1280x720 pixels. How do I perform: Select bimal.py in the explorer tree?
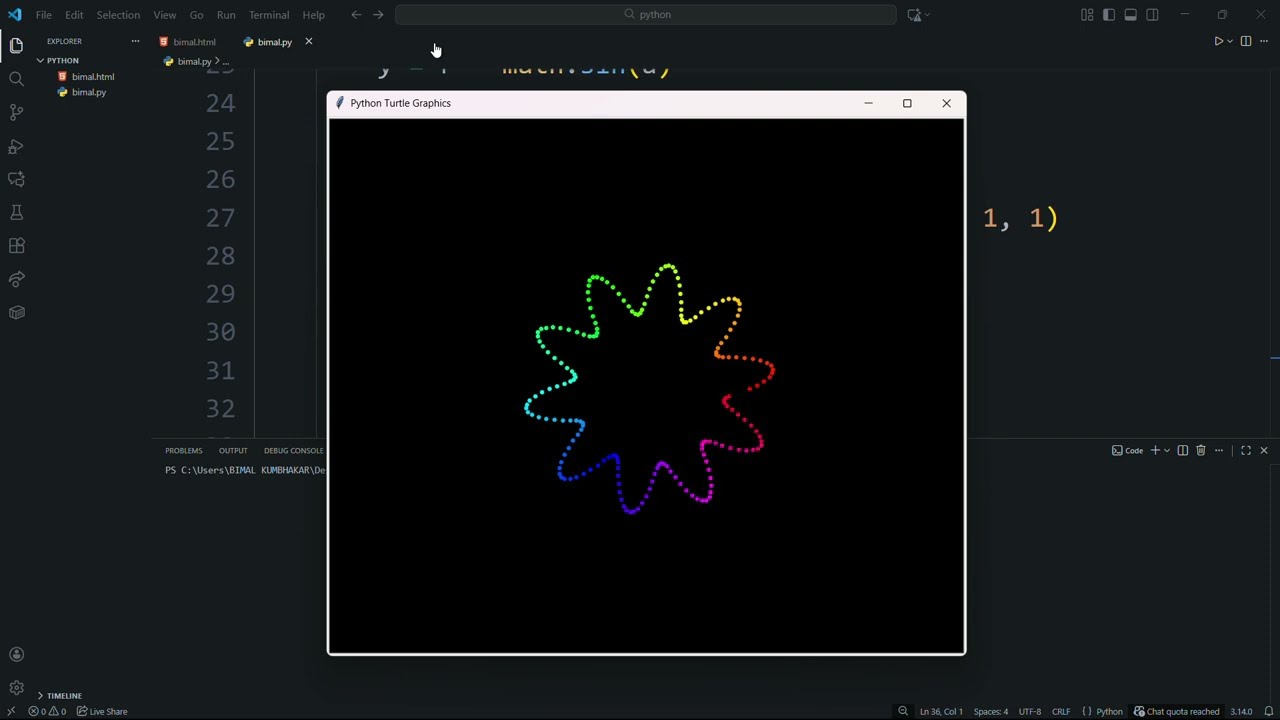coord(89,92)
